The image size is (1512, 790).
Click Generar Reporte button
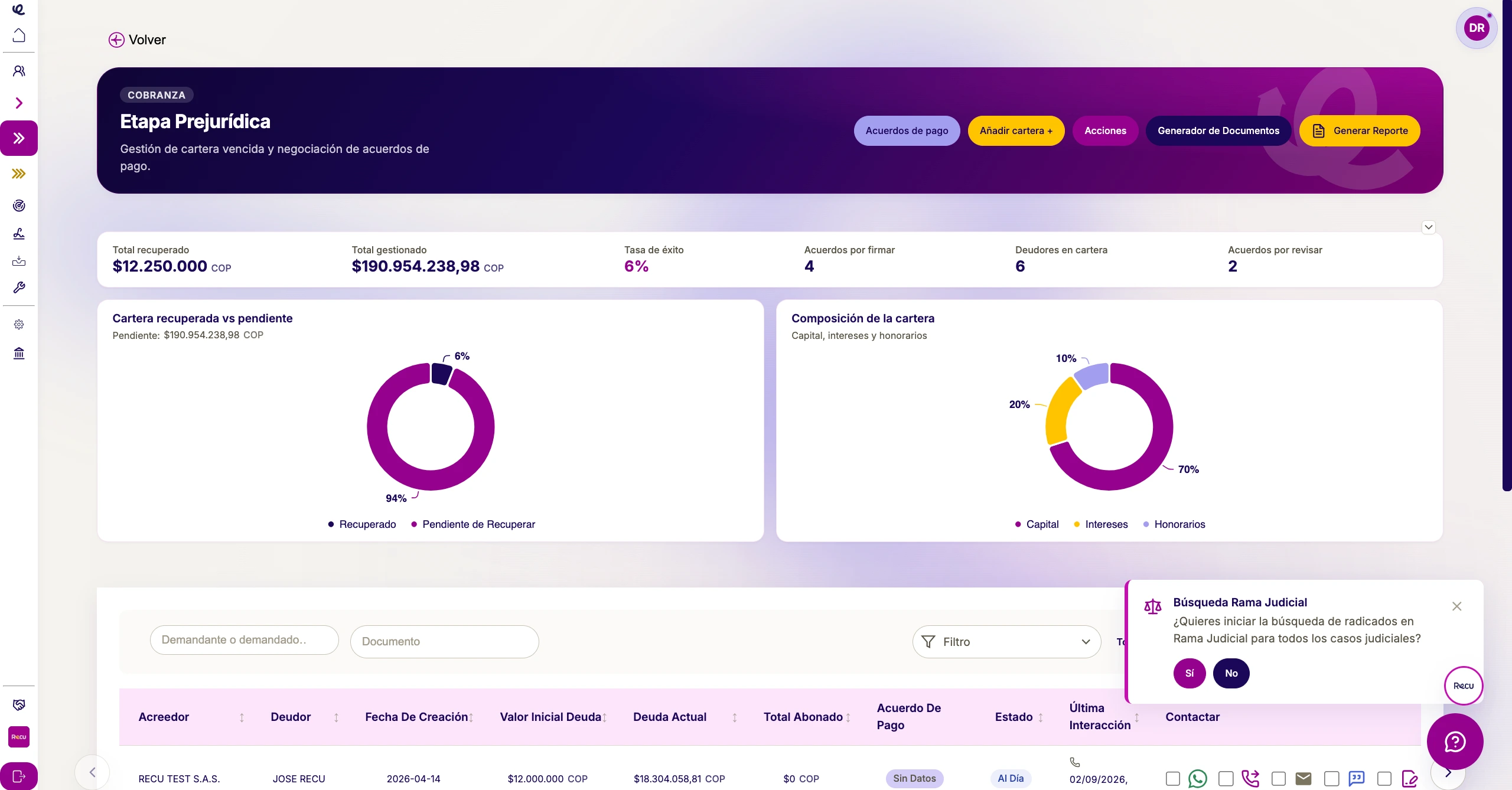(x=1360, y=130)
